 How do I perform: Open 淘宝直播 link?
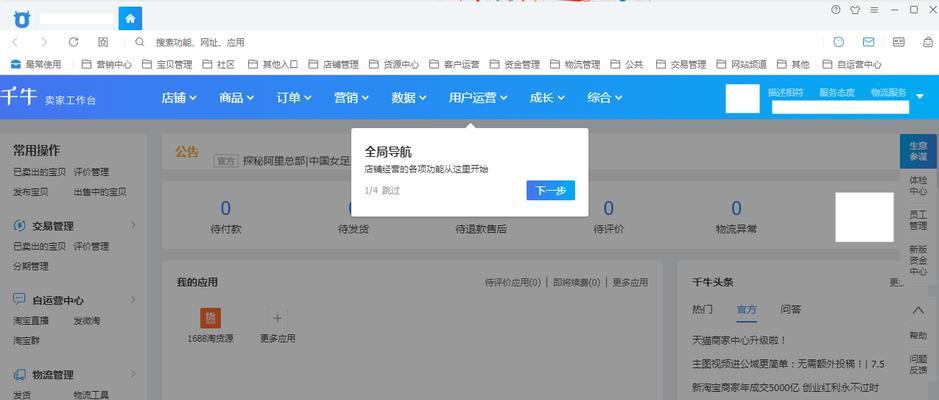(x=31, y=321)
